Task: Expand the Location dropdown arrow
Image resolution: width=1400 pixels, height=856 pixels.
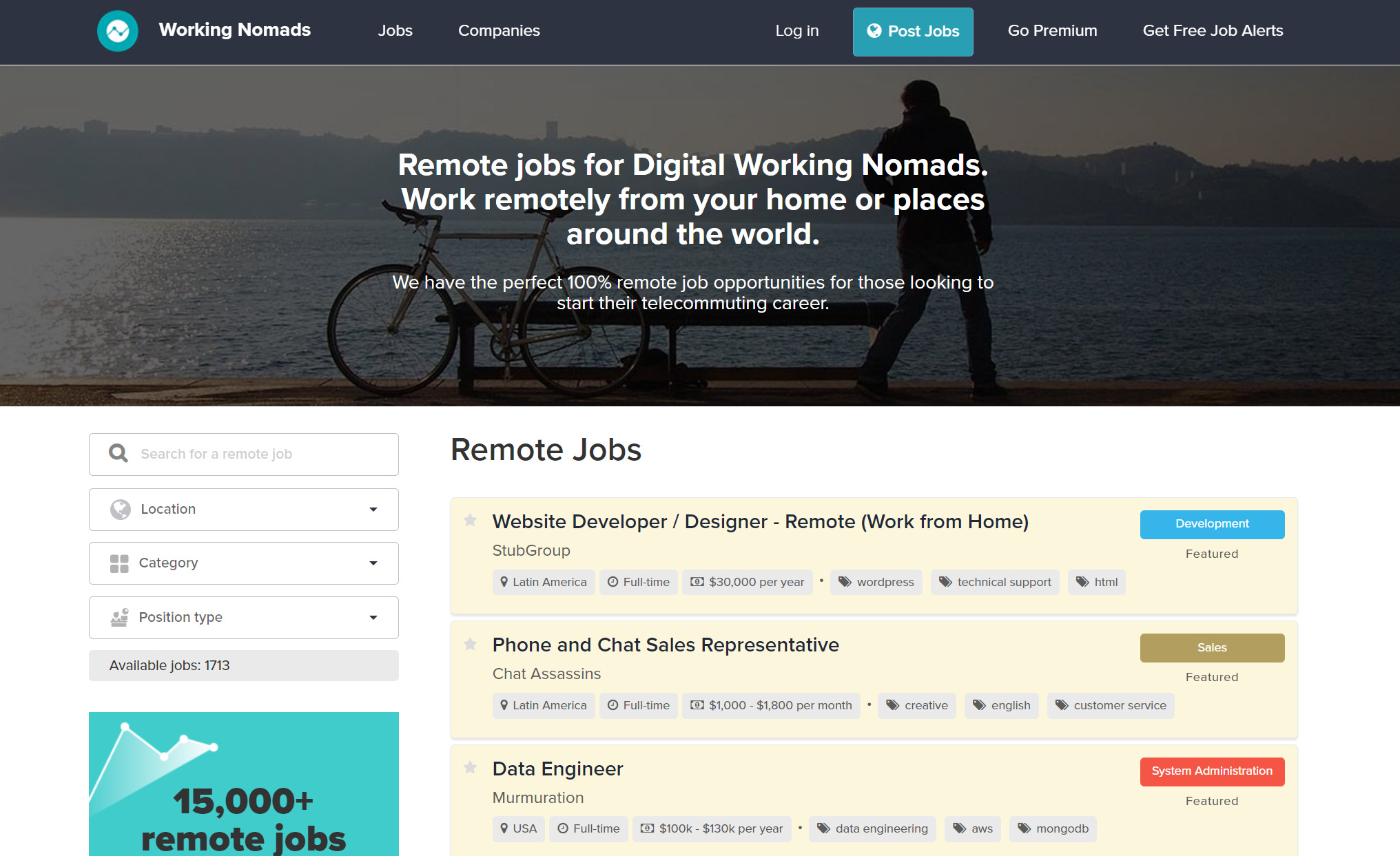Action: [x=373, y=510]
